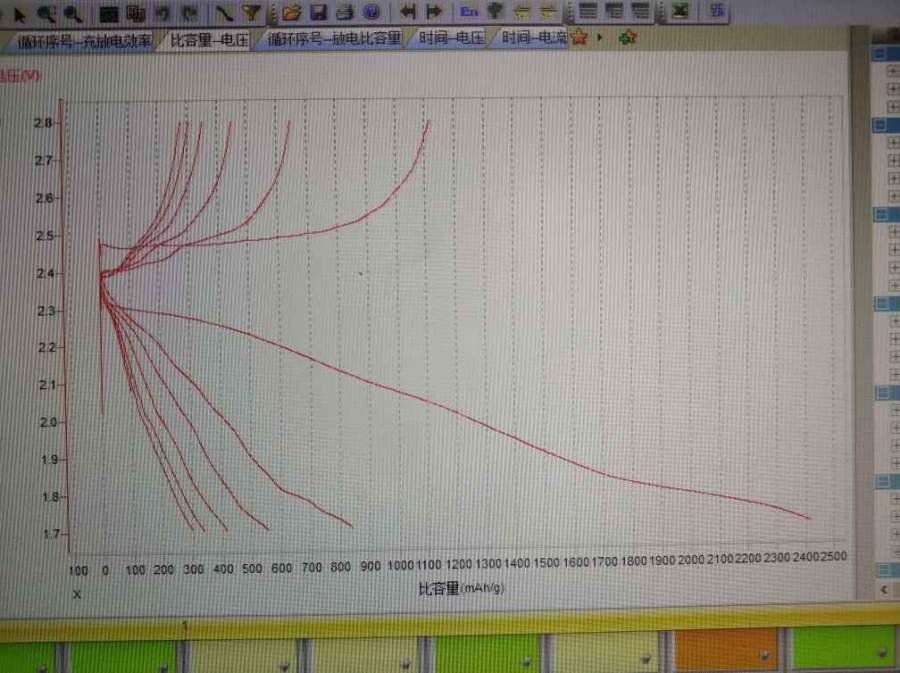The image size is (900, 673).
Task: Click the undo arrow icon
Action: pos(162,13)
